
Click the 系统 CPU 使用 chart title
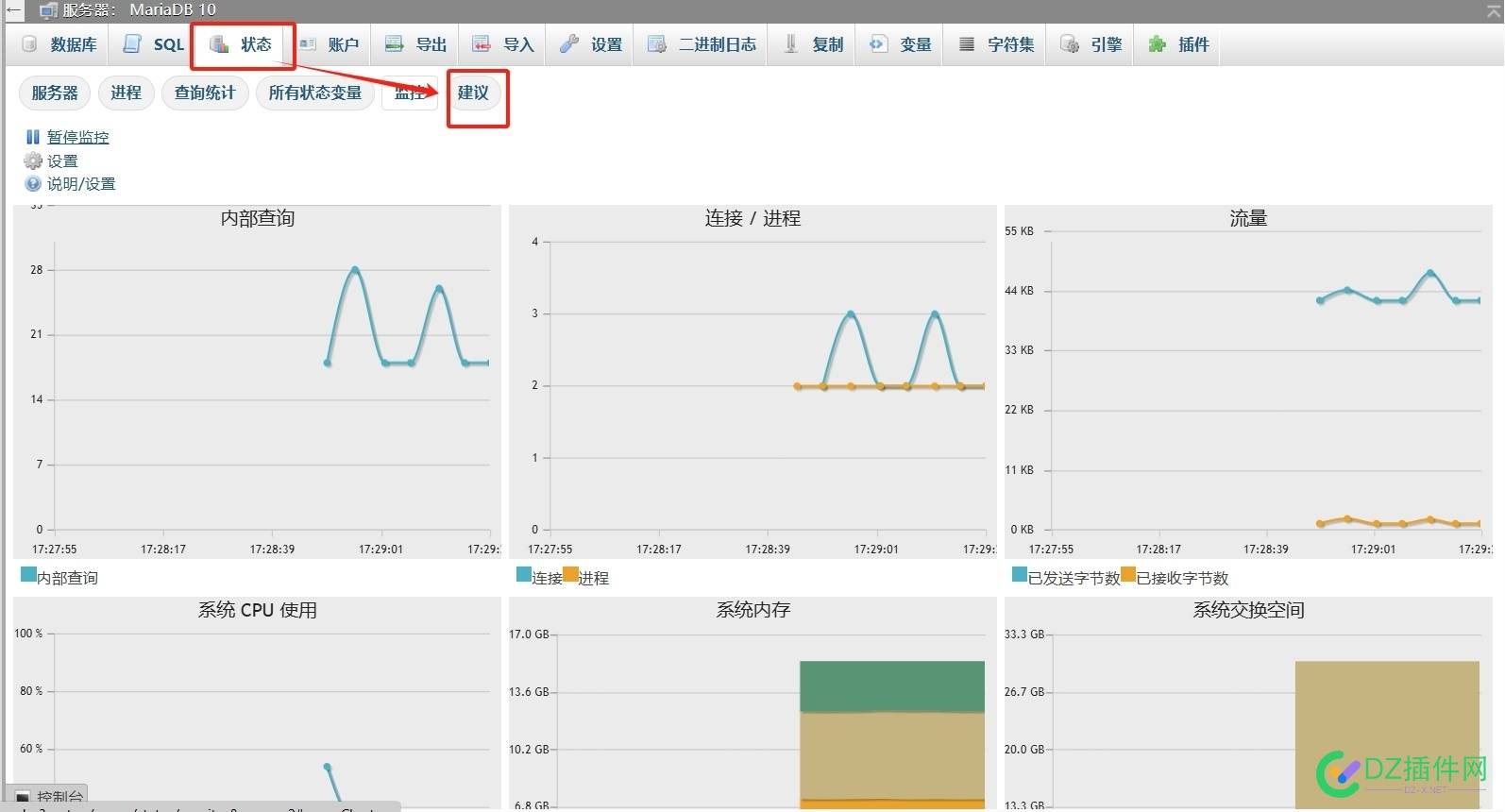click(x=257, y=610)
